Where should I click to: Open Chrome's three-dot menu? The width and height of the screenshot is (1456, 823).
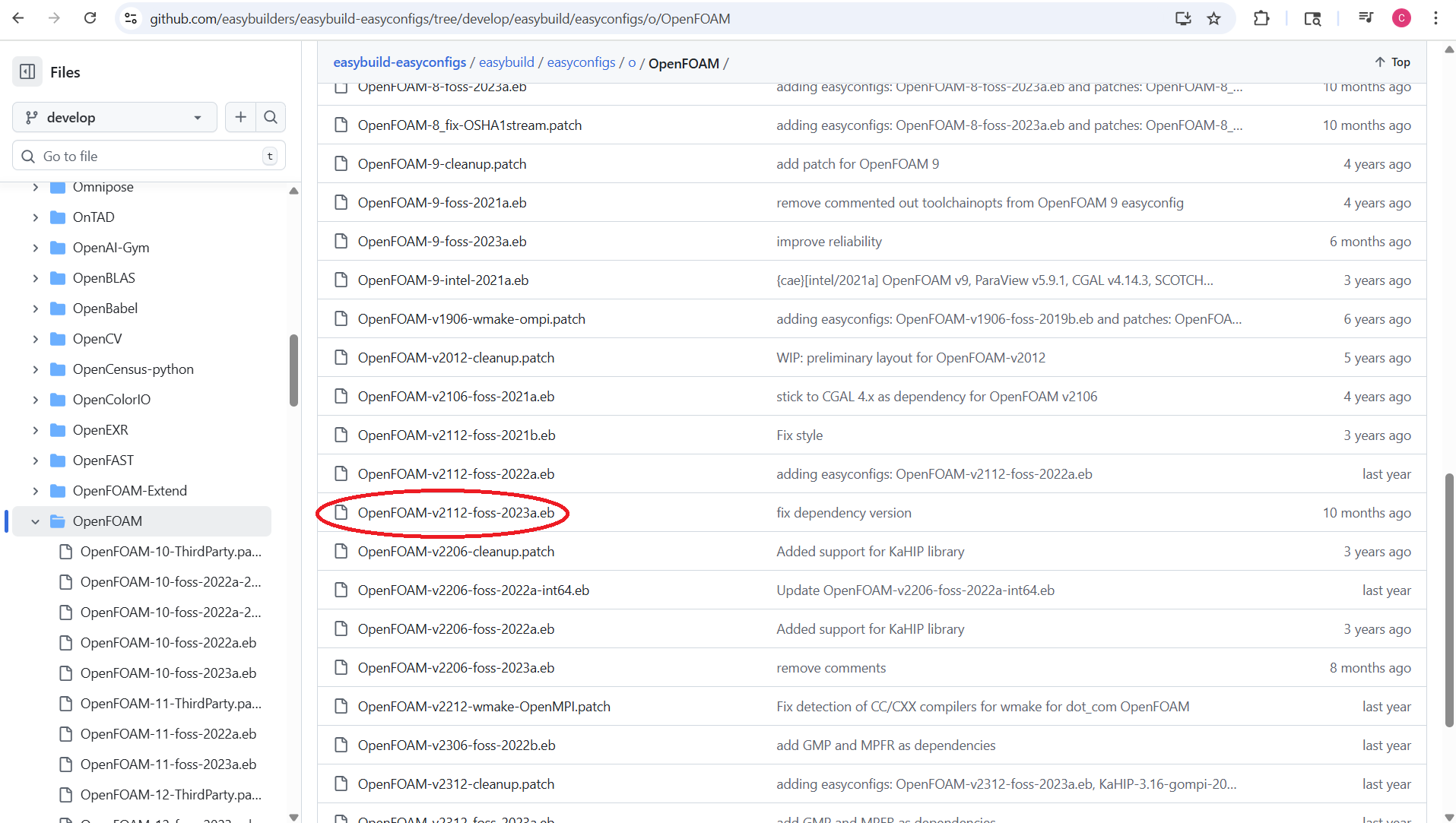pos(1436,18)
